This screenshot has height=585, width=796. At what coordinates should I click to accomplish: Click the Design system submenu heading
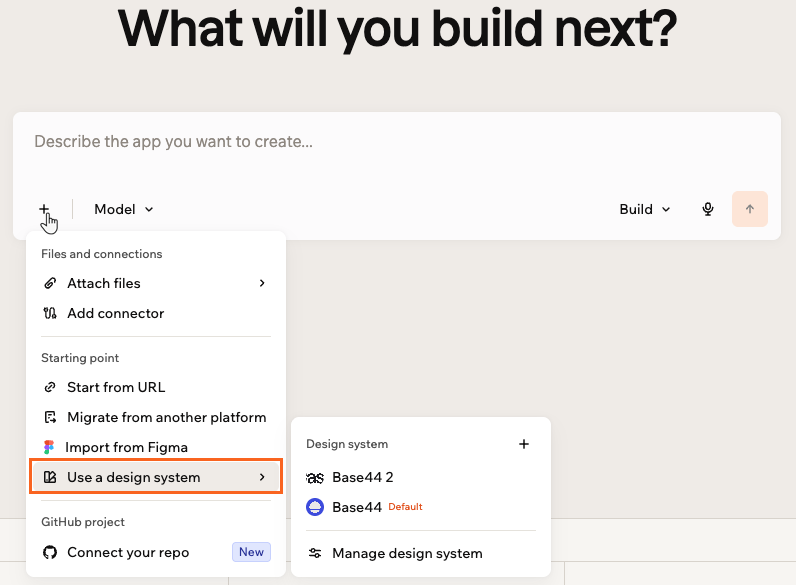pyautogui.click(x=347, y=444)
